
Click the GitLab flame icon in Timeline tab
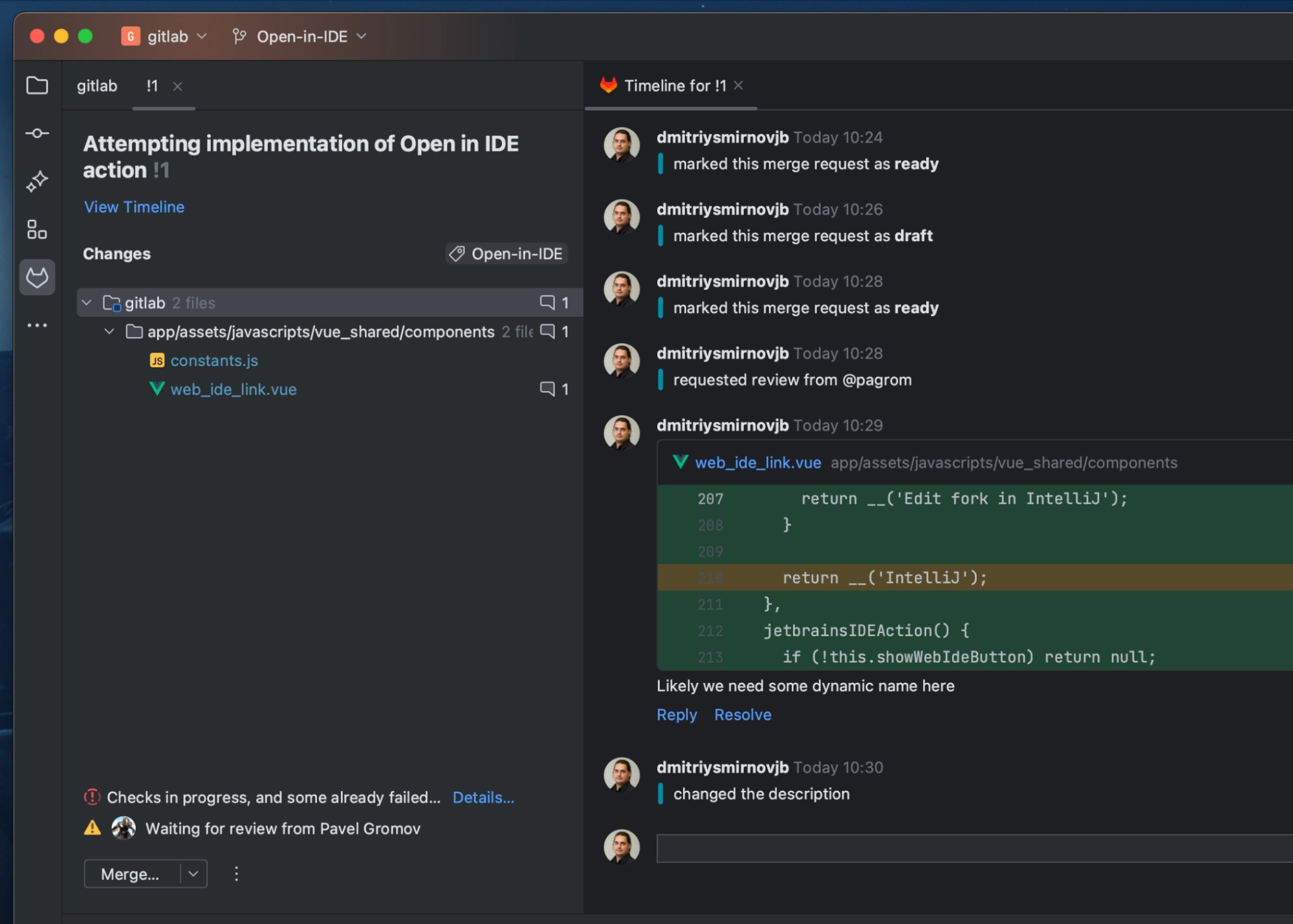(608, 85)
